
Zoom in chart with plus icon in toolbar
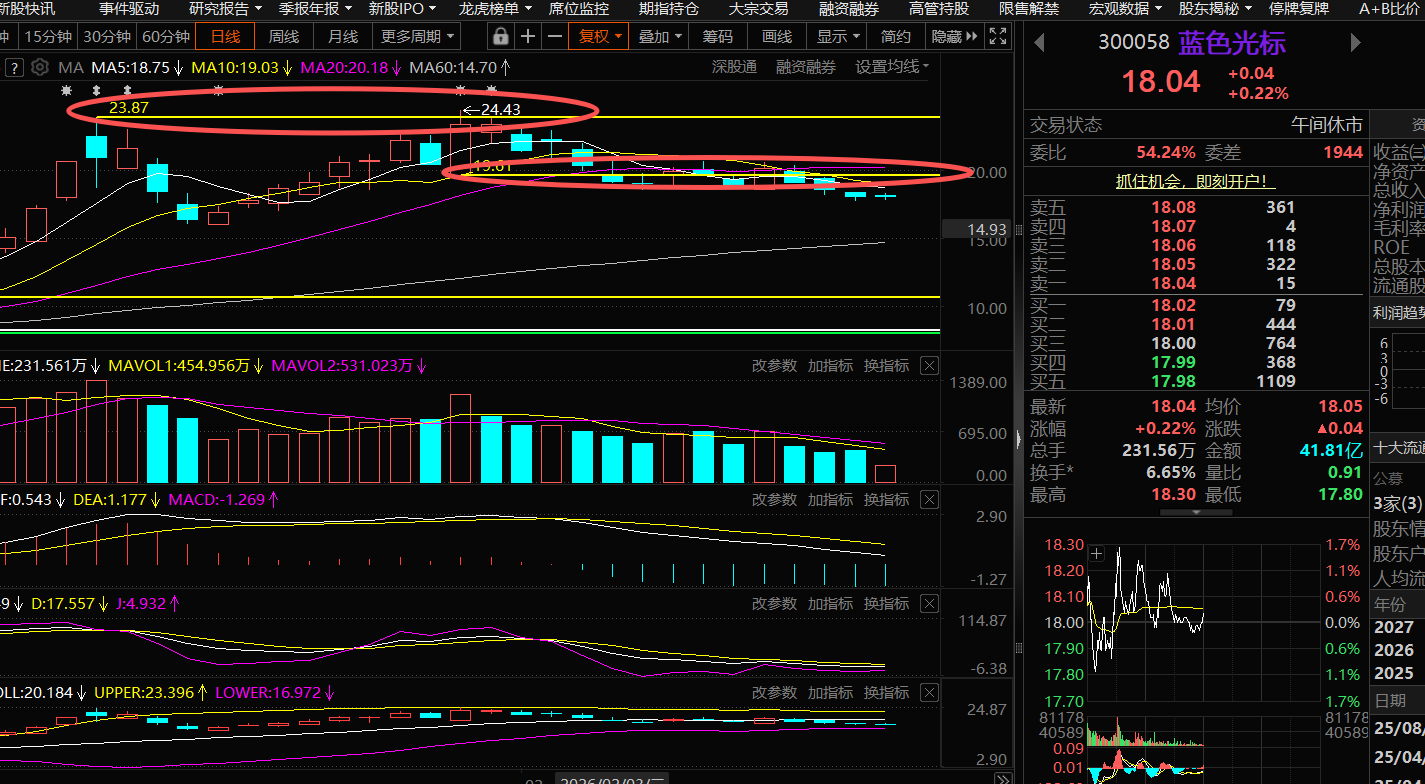tap(528, 37)
